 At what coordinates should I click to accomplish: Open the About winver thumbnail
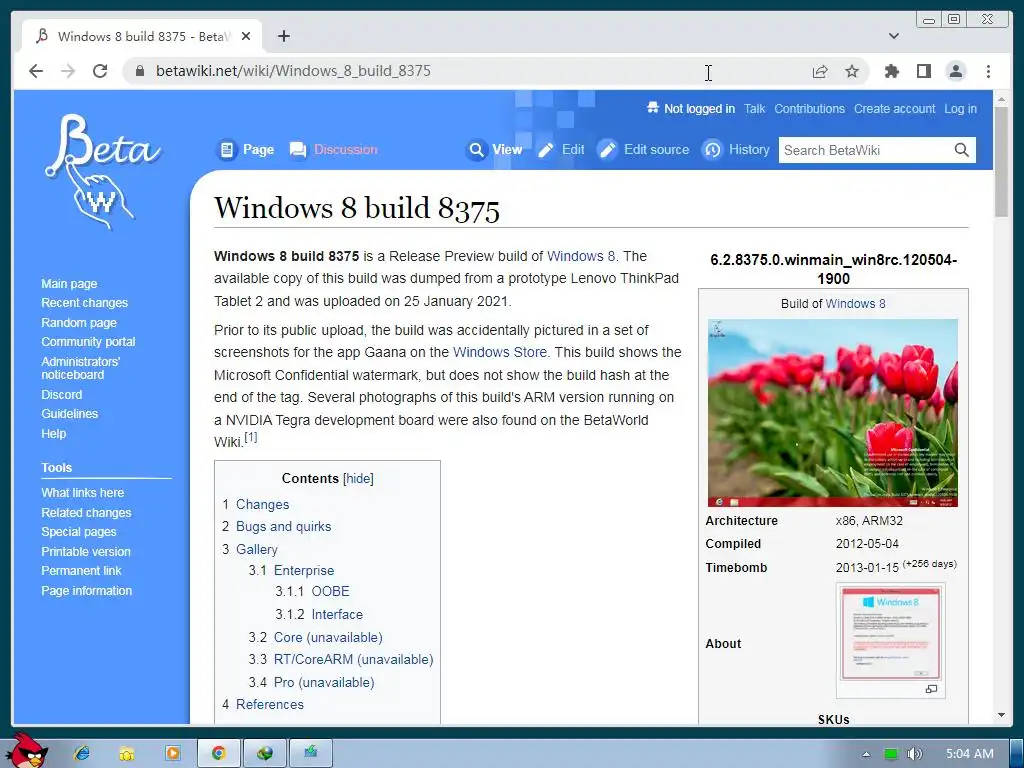pos(891,633)
